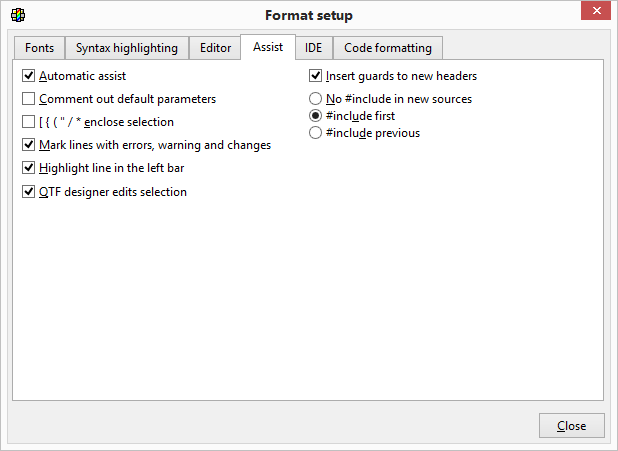This screenshot has height=451, width=618.
Task: Click the application icon in the title bar
Action: (18, 15)
